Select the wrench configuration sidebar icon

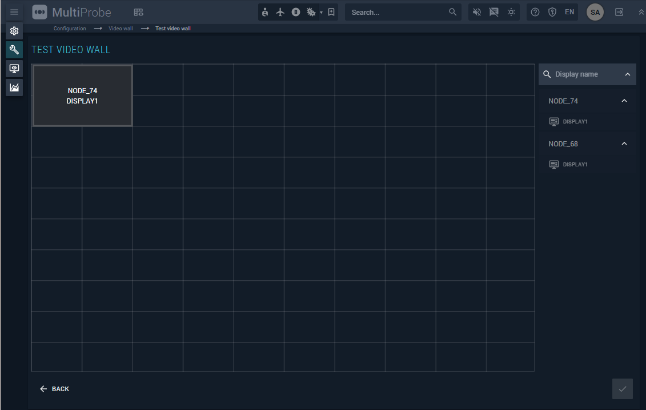(x=14, y=50)
